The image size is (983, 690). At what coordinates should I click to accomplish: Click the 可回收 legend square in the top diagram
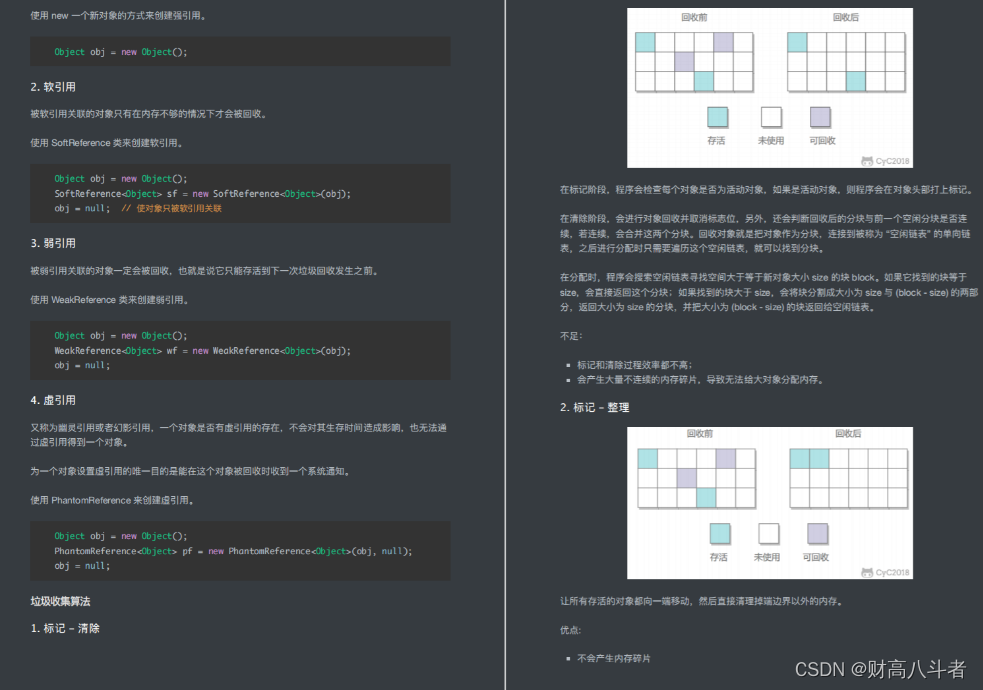pyautogui.click(x=821, y=115)
